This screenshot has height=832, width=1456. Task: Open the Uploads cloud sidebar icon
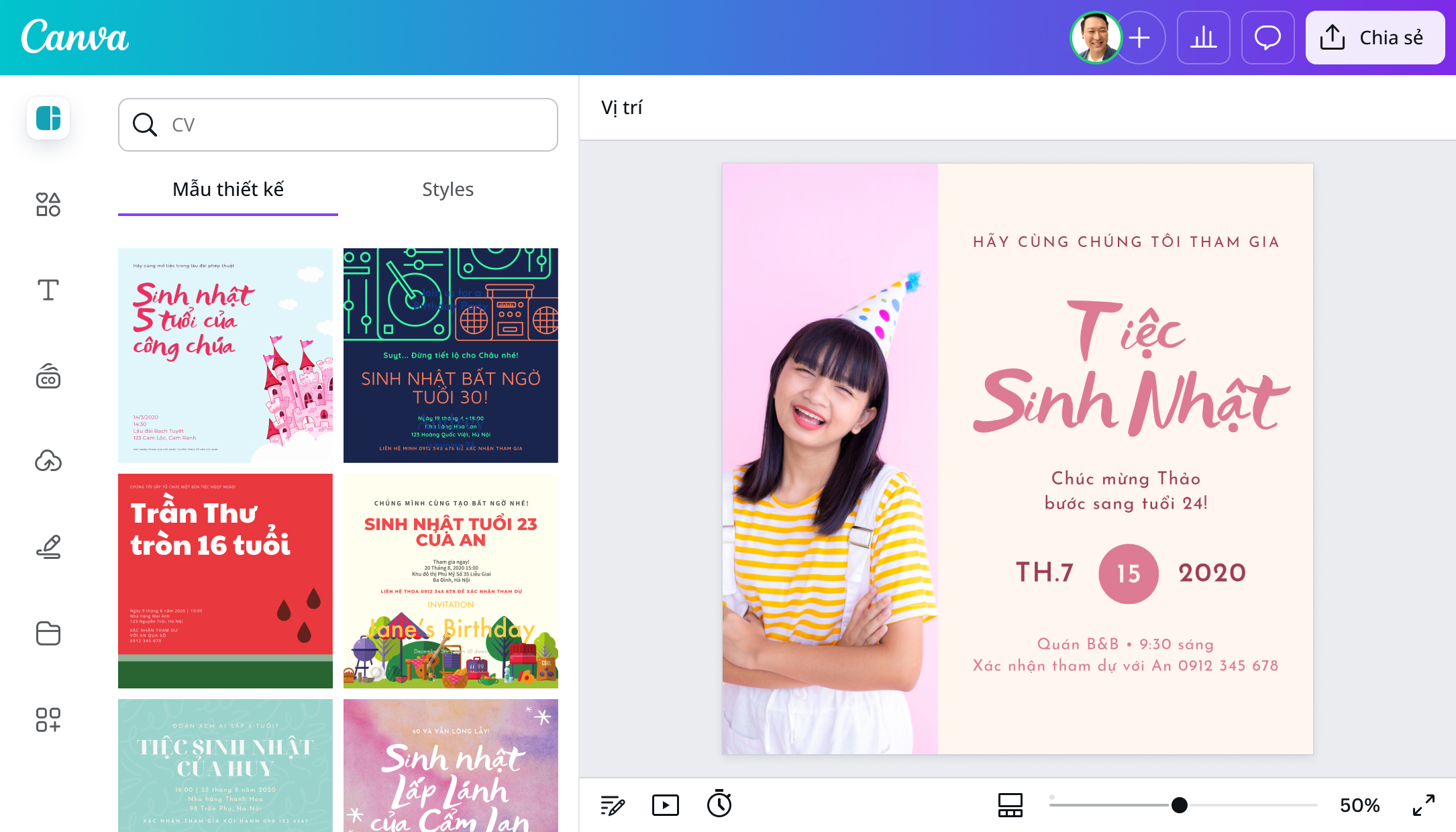tap(48, 462)
